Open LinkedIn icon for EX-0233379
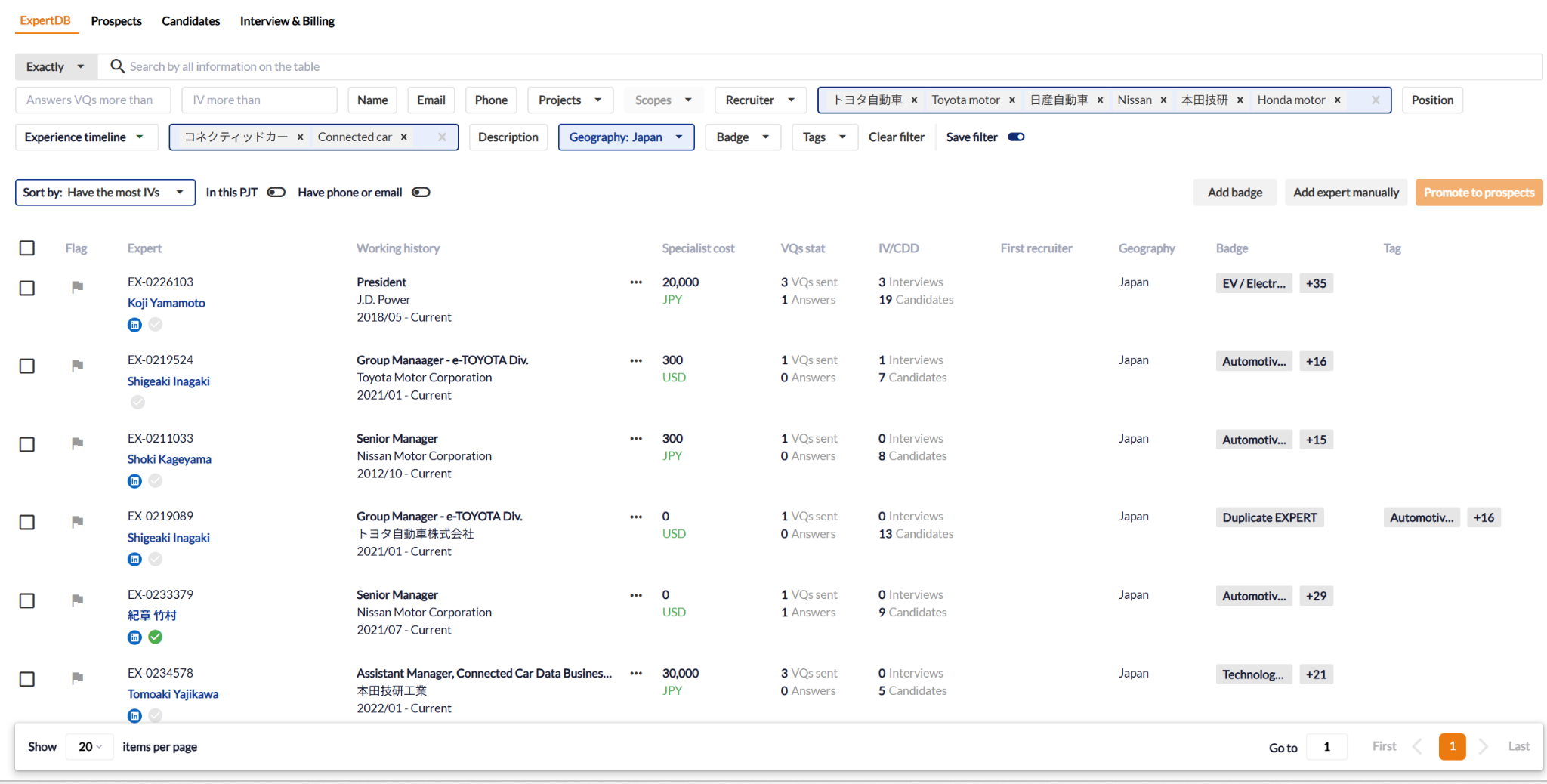1547x784 pixels. pos(134,637)
